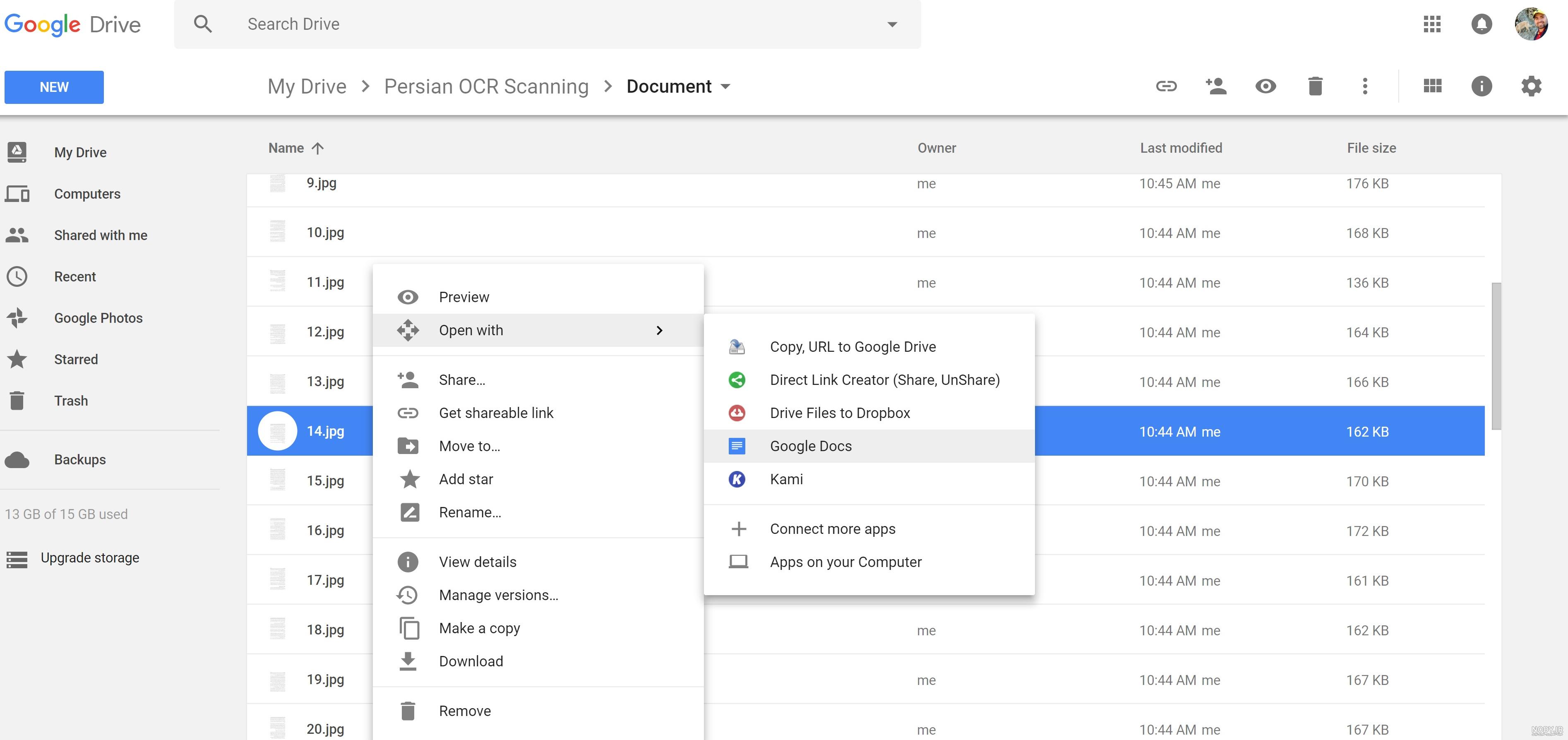Viewport: 1568px width, 740px height.
Task: Open My Drive in sidebar
Action: point(80,152)
